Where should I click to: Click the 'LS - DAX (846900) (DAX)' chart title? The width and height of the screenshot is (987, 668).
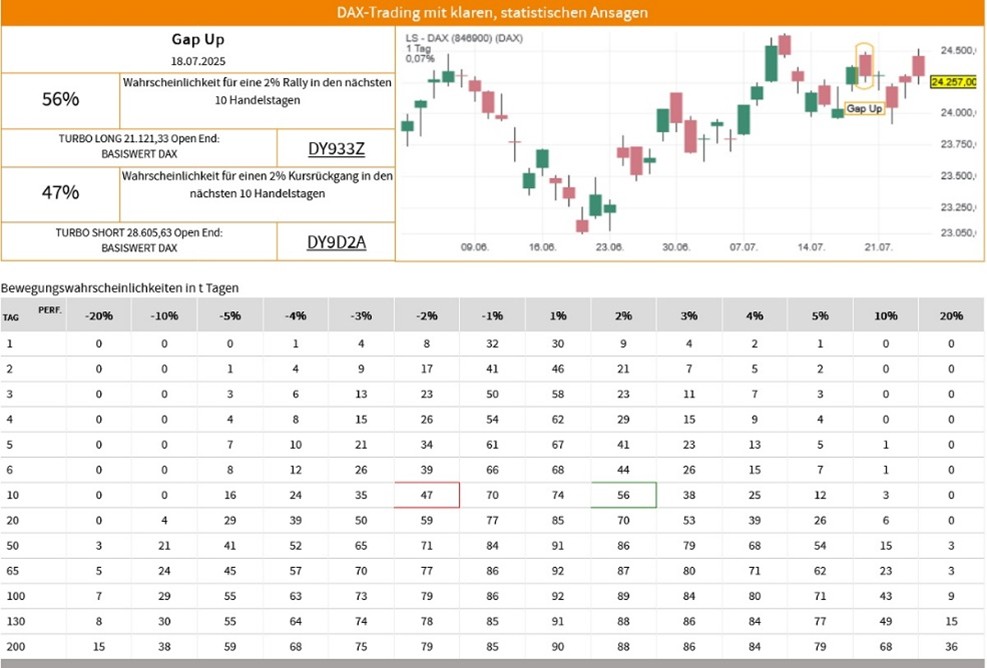[464, 38]
